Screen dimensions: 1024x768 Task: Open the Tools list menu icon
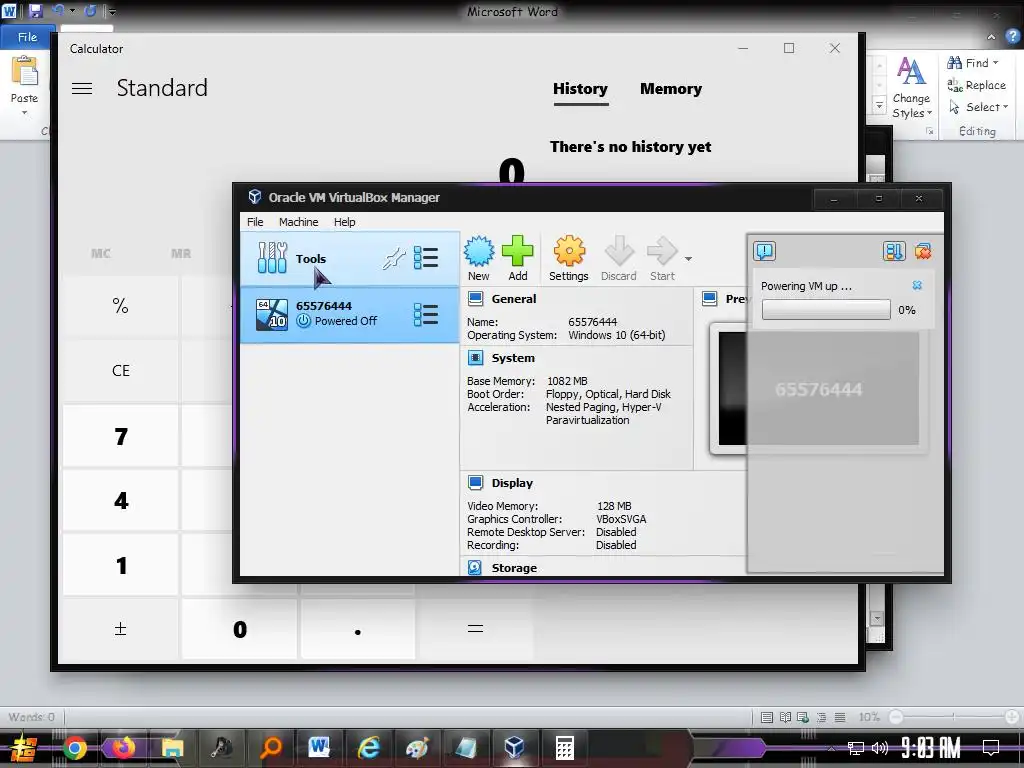click(x=426, y=258)
